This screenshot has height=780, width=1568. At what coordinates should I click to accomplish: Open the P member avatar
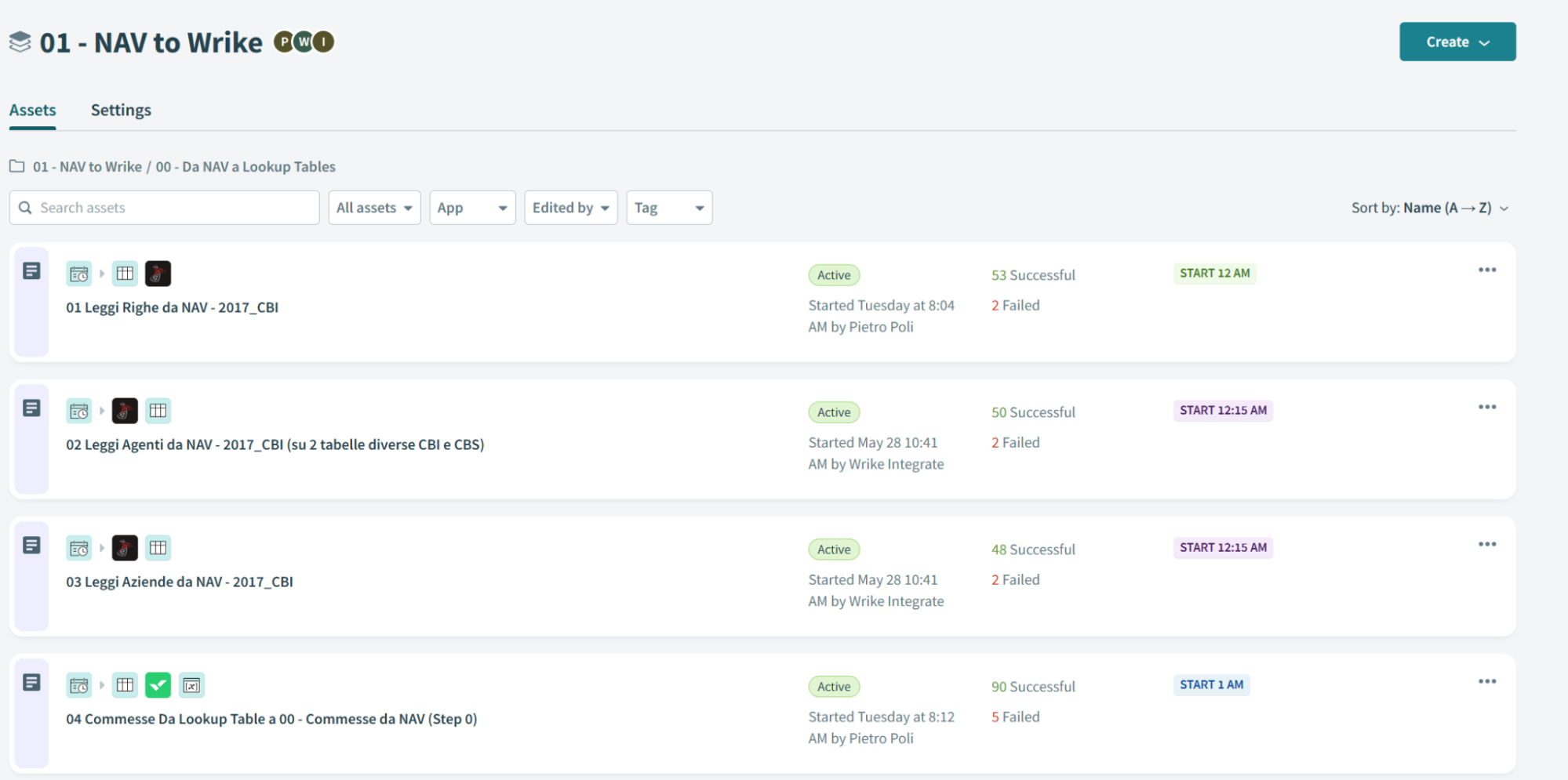[284, 42]
